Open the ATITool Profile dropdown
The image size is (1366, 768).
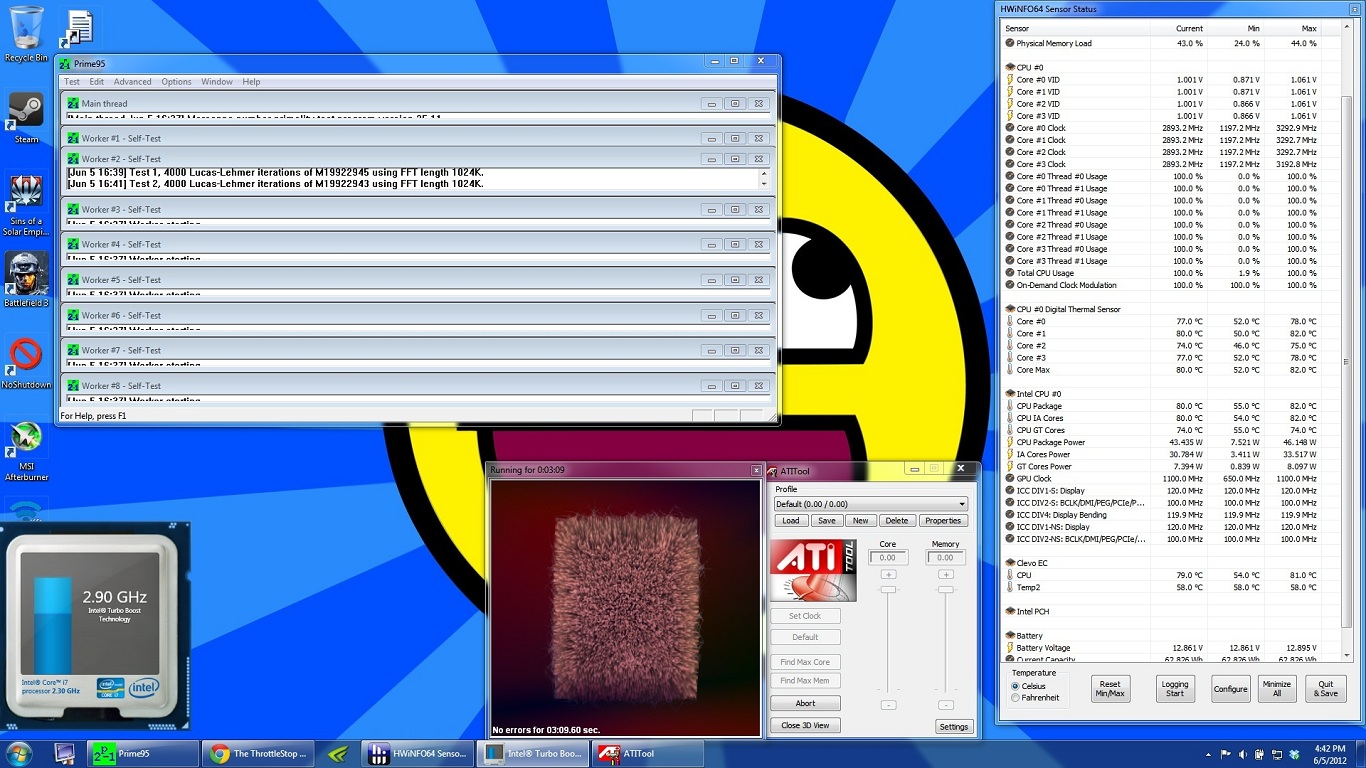point(871,504)
